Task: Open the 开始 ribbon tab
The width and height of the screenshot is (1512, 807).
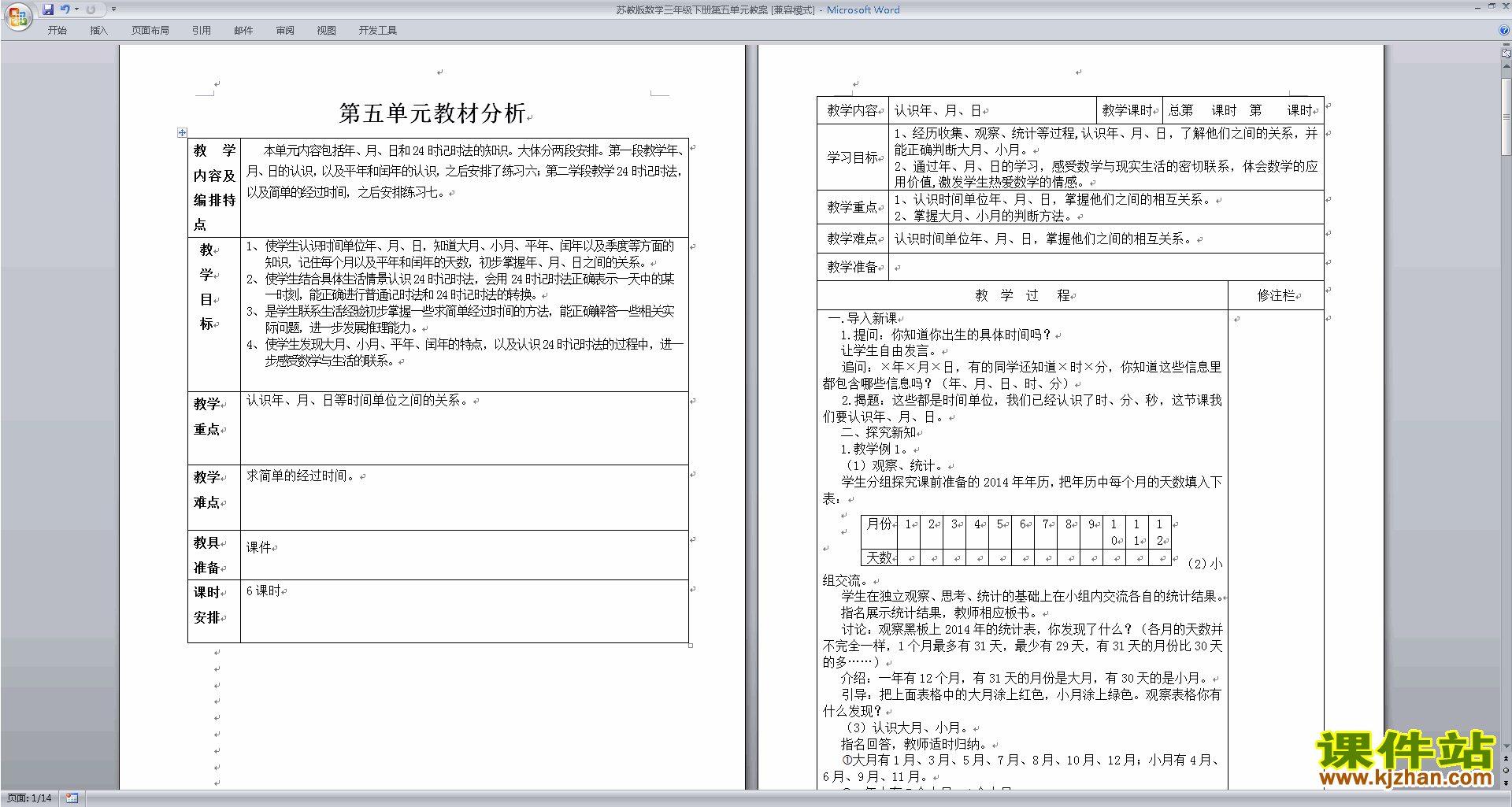Action: [x=57, y=31]
